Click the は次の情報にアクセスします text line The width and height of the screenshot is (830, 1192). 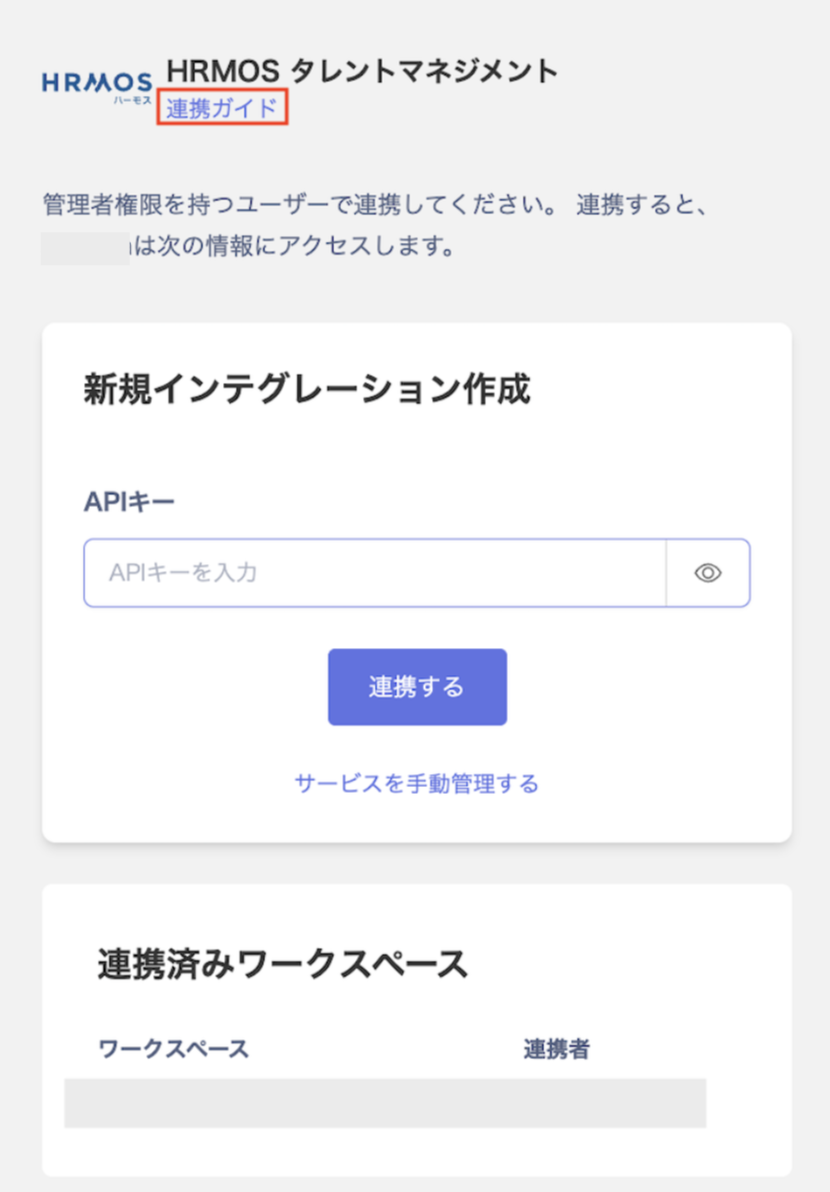click(x=295, y=246)
